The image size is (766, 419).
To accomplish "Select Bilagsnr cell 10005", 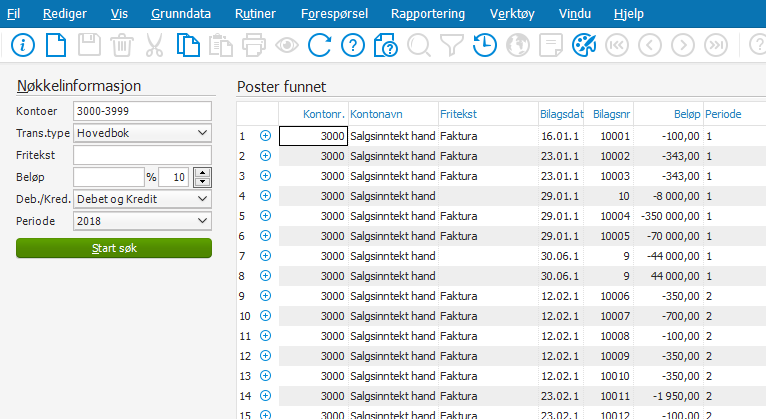I will 608,236.
